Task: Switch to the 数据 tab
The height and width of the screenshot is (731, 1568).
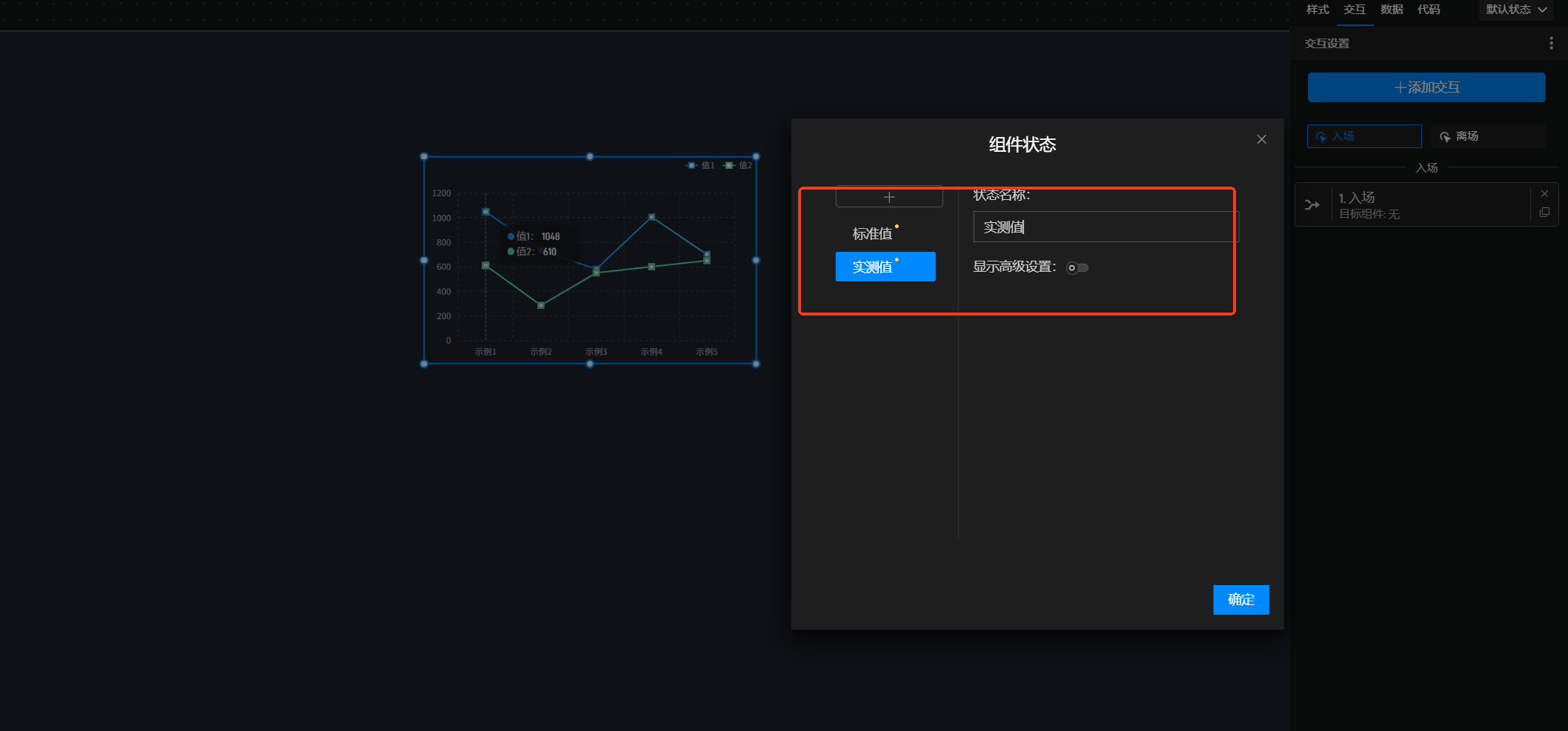Action: pyautogui.click(x=1392, y=10)
